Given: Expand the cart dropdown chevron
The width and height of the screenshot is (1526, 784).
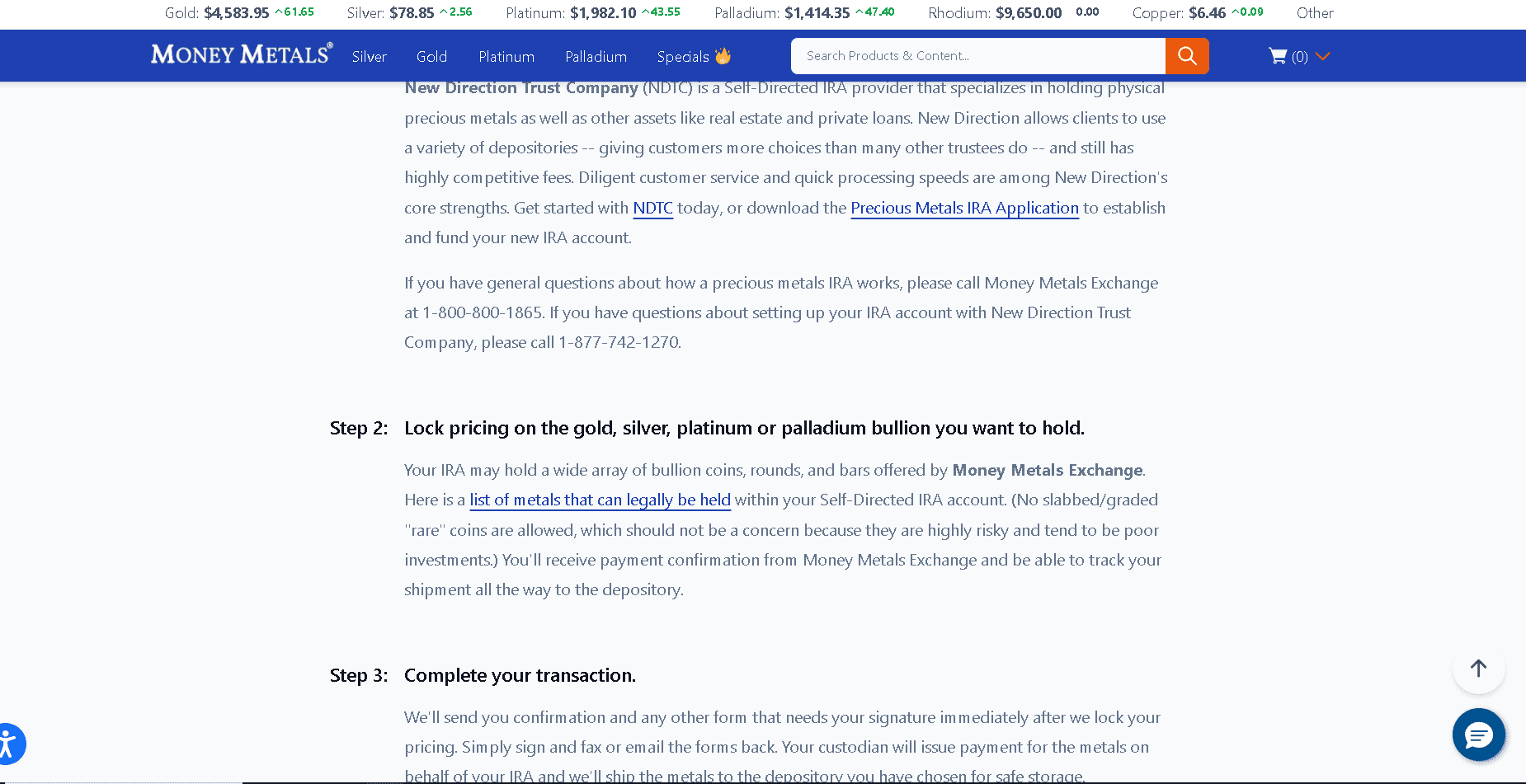Looking at the screenshot, I should (x=1323, y=56).
